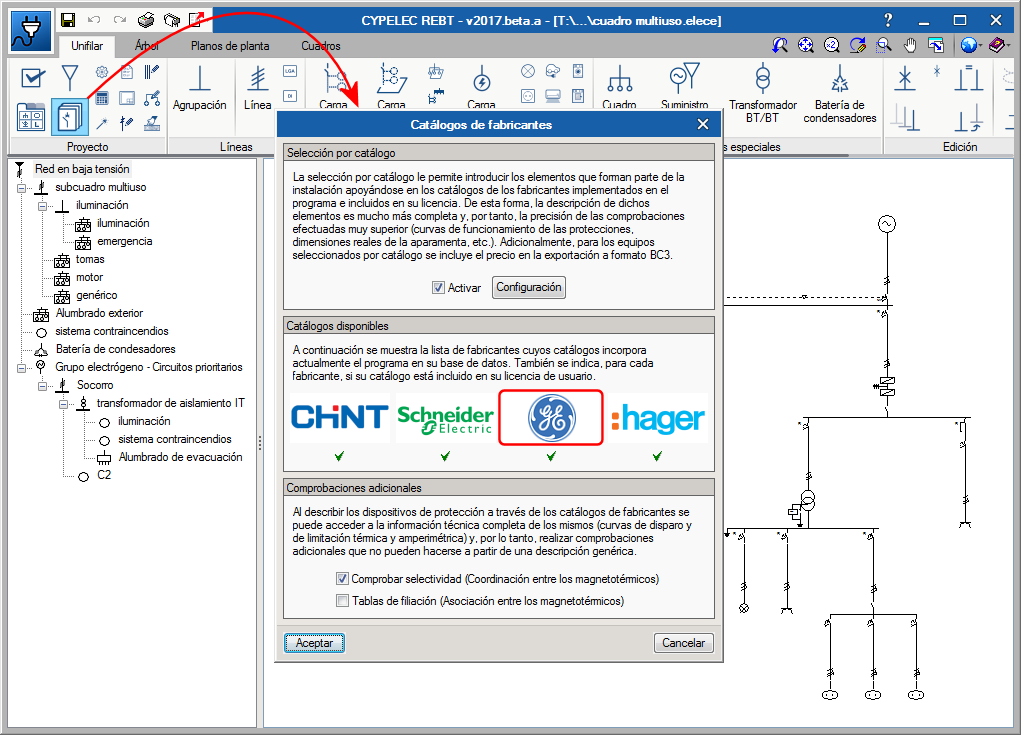Enable the Tablas de filiación checkbox
The width and height of the screenshot is (1021, 735).
342,601
